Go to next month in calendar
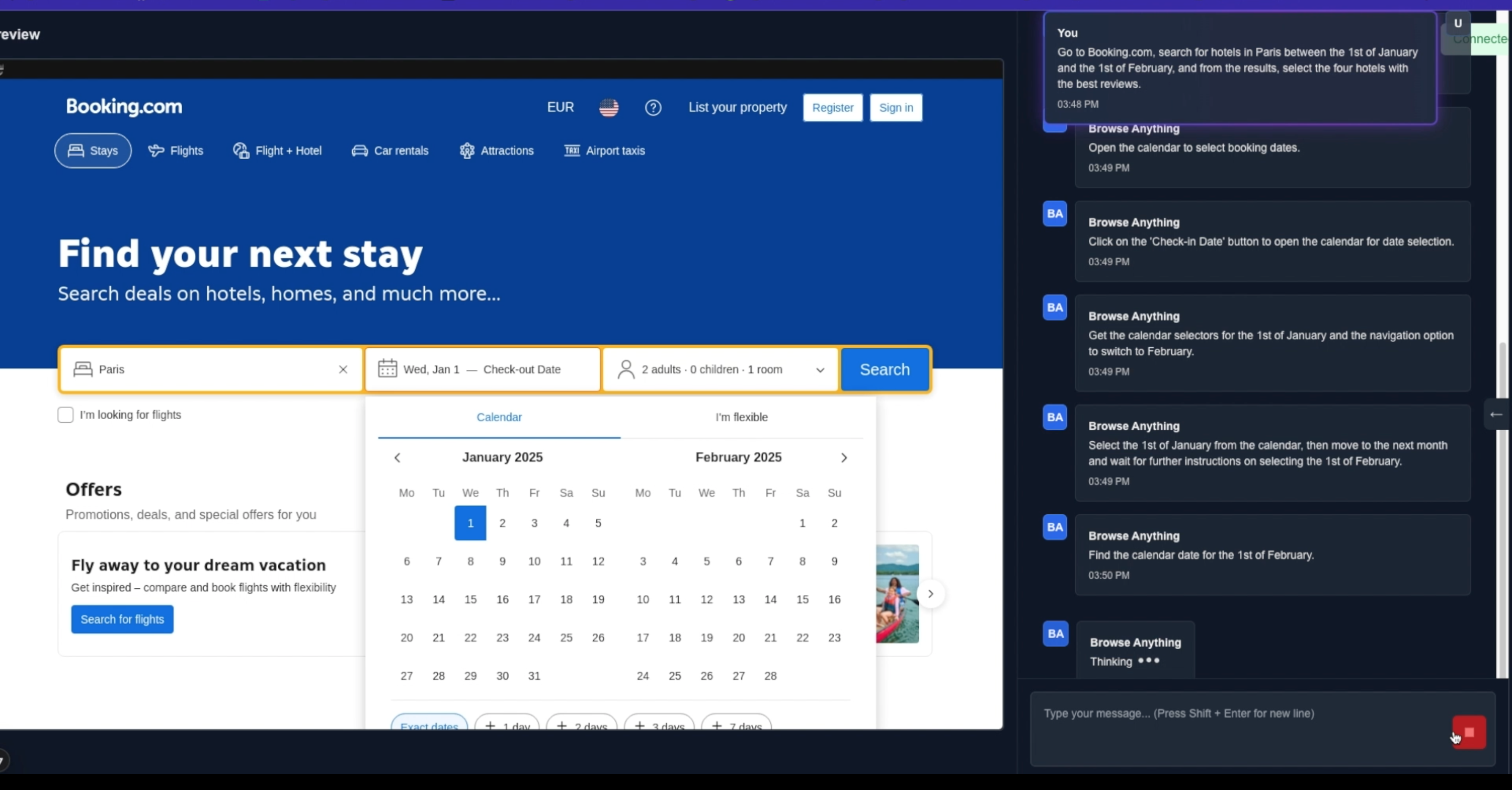1512x790 pixels. pos(844,458)
